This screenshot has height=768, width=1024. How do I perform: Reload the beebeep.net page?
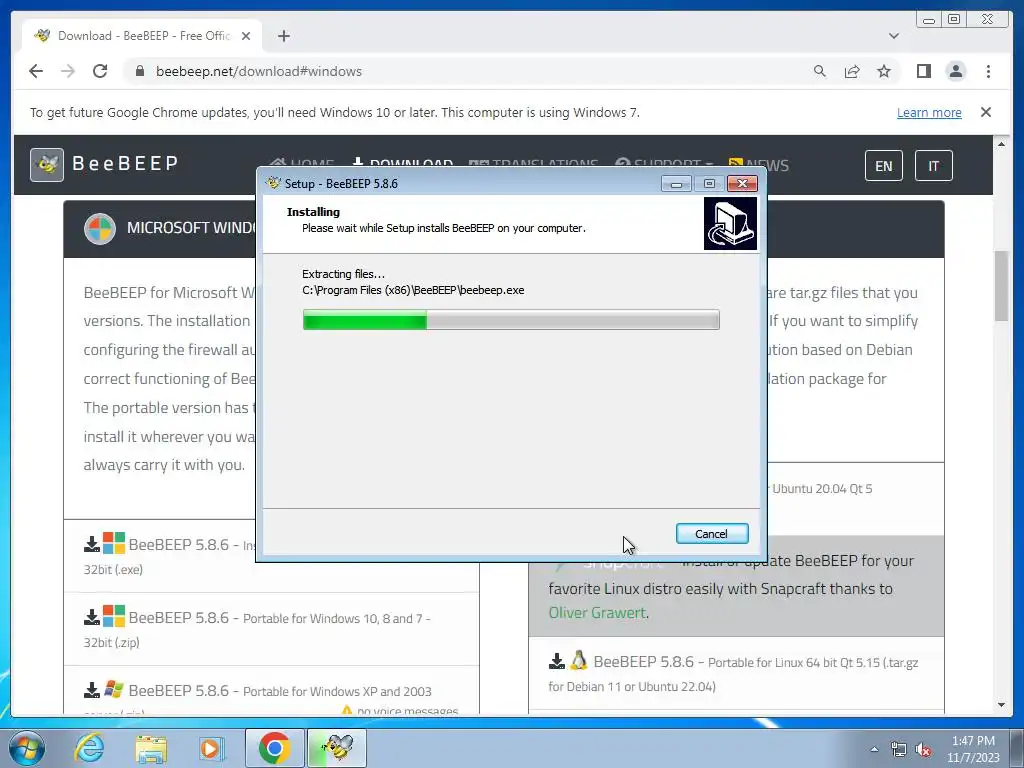[x=100, y=71]
